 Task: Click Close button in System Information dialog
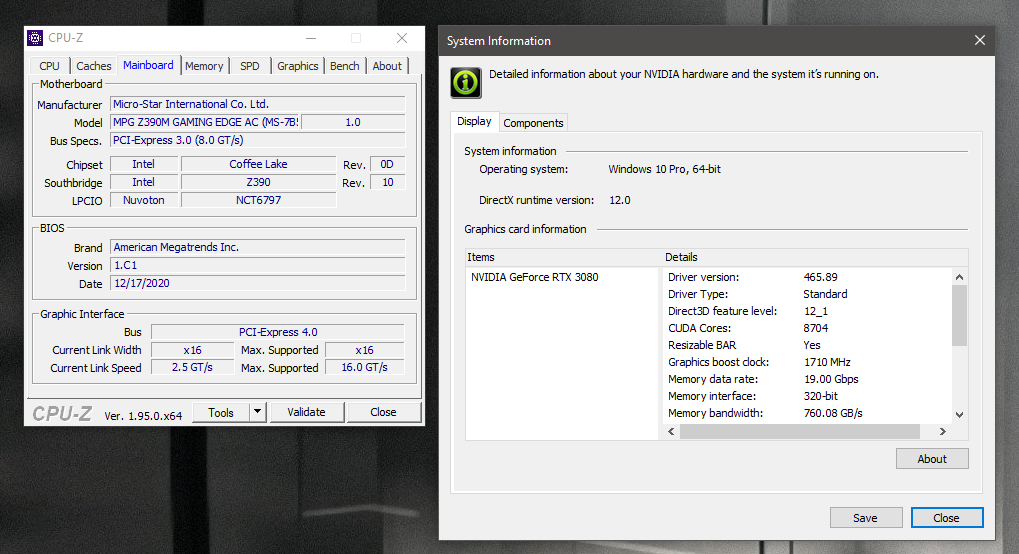coord(947,518)
